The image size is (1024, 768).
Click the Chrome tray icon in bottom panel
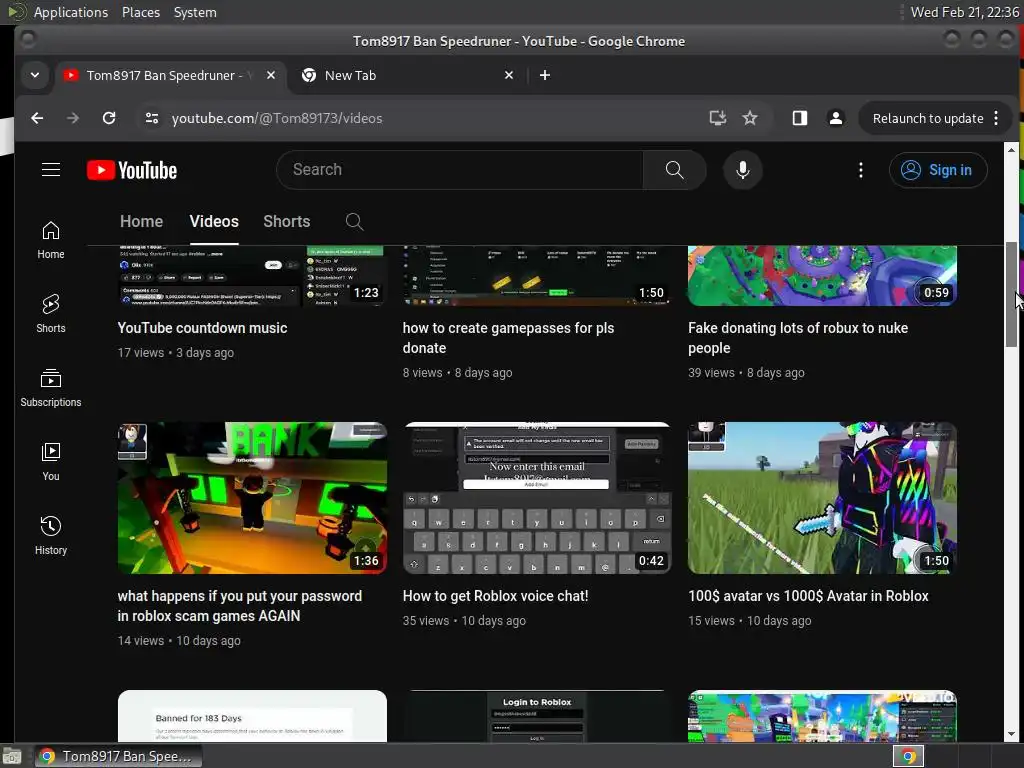(908, 756)
